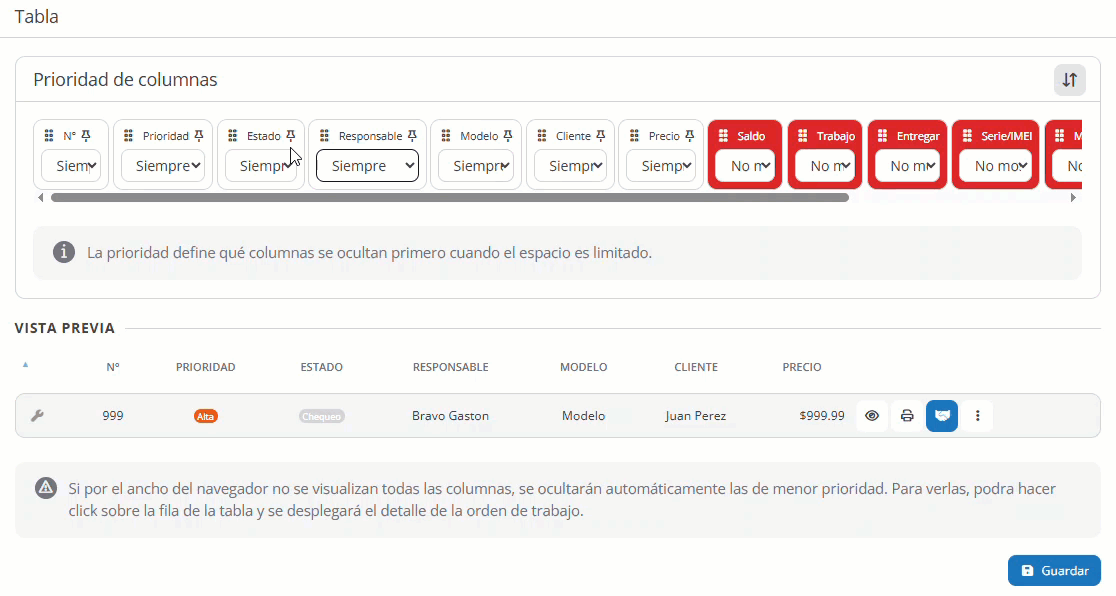Grab the drag handle on the Saldo column
This screenshot has height=596, width=1116.
point(723,135)
